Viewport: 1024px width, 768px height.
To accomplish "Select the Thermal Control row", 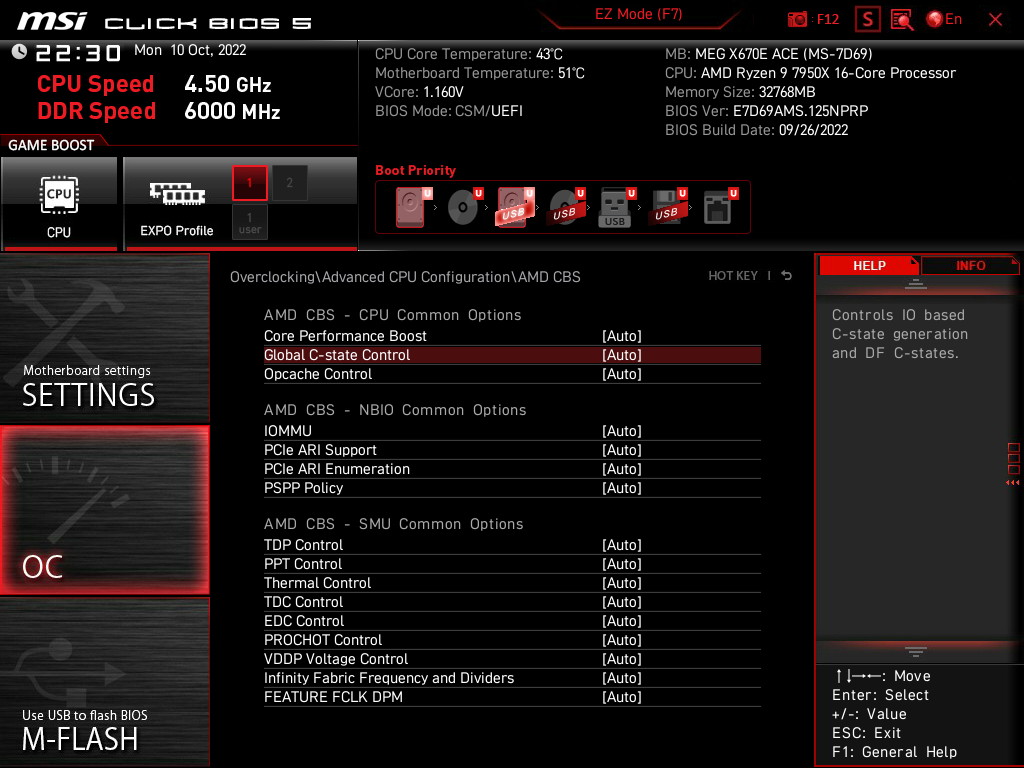I will tap(512, 583).
